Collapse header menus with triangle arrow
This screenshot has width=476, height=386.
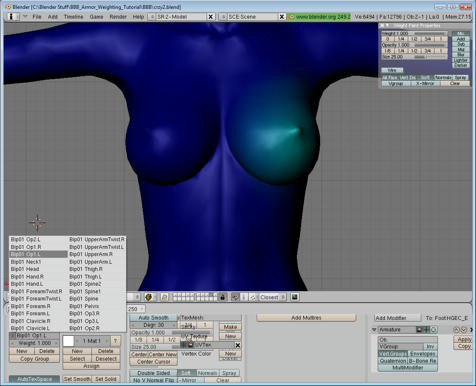(x=25, y=16)
